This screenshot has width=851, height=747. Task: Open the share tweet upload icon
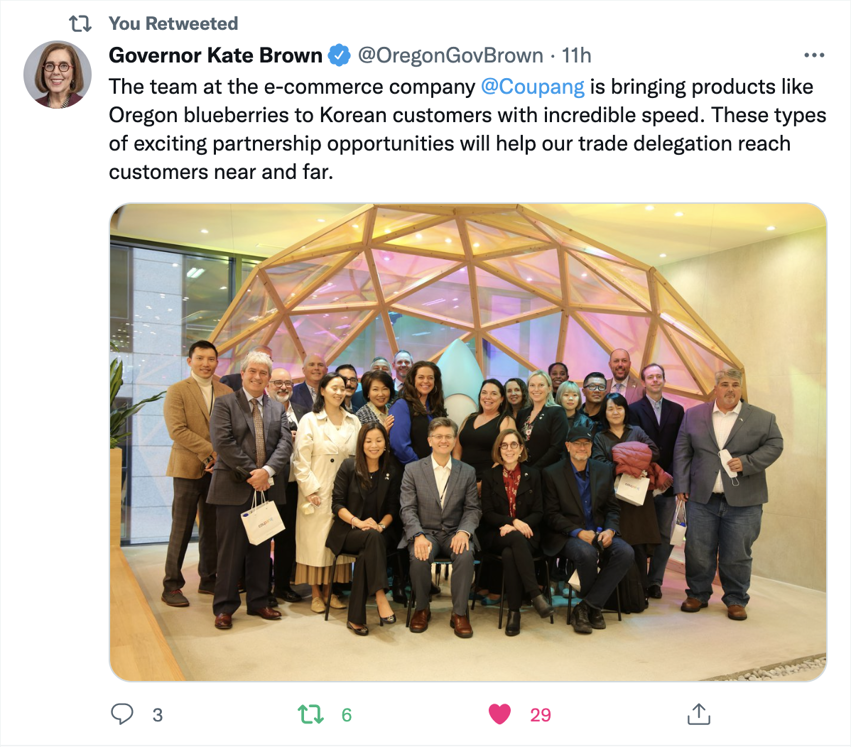click(698, 714)
